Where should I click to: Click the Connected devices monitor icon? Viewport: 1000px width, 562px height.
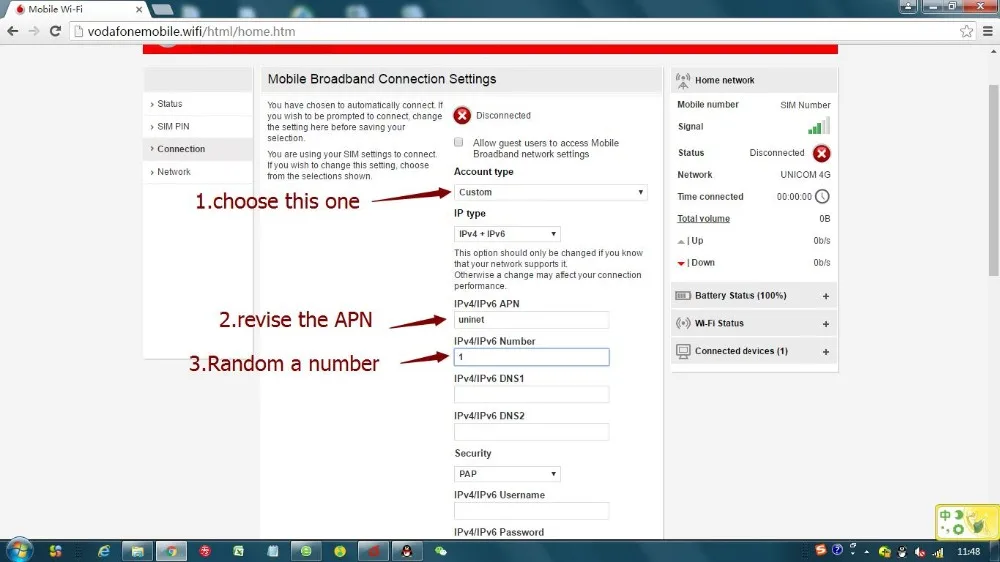pyautogui.click(x=682, y=351)
